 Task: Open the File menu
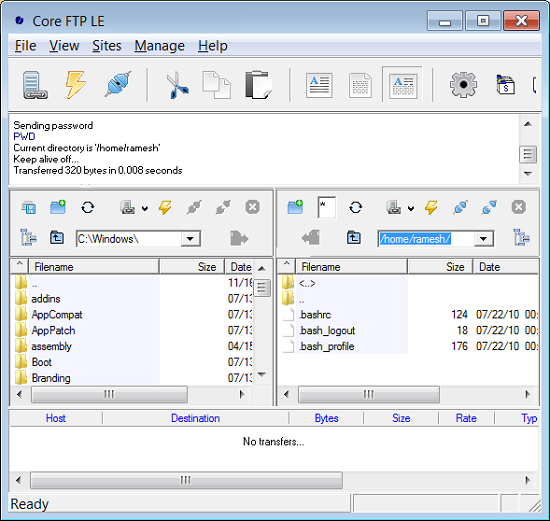pos(26,46)
